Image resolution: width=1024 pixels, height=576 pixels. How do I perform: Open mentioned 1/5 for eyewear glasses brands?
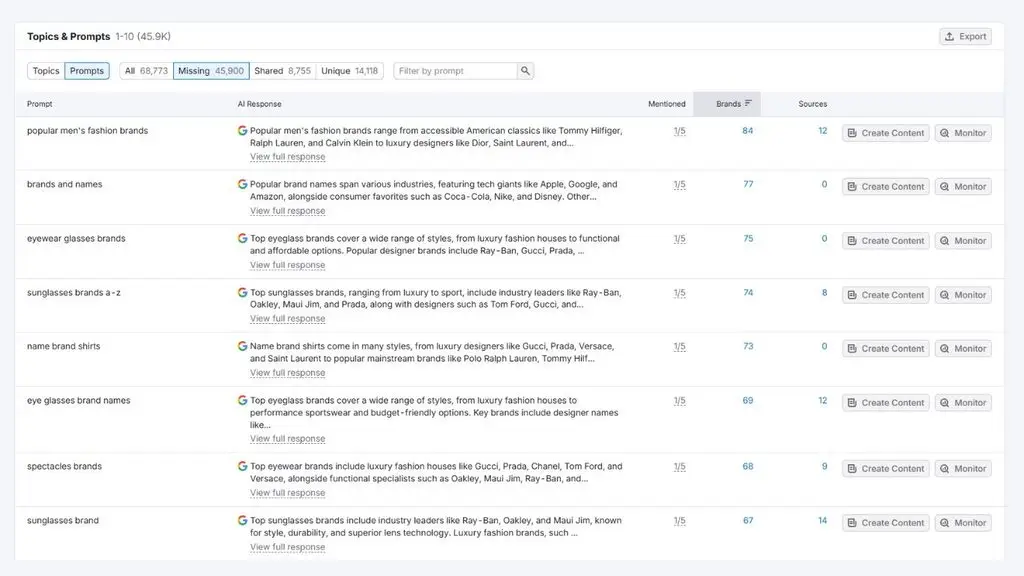tap(679, 239)
